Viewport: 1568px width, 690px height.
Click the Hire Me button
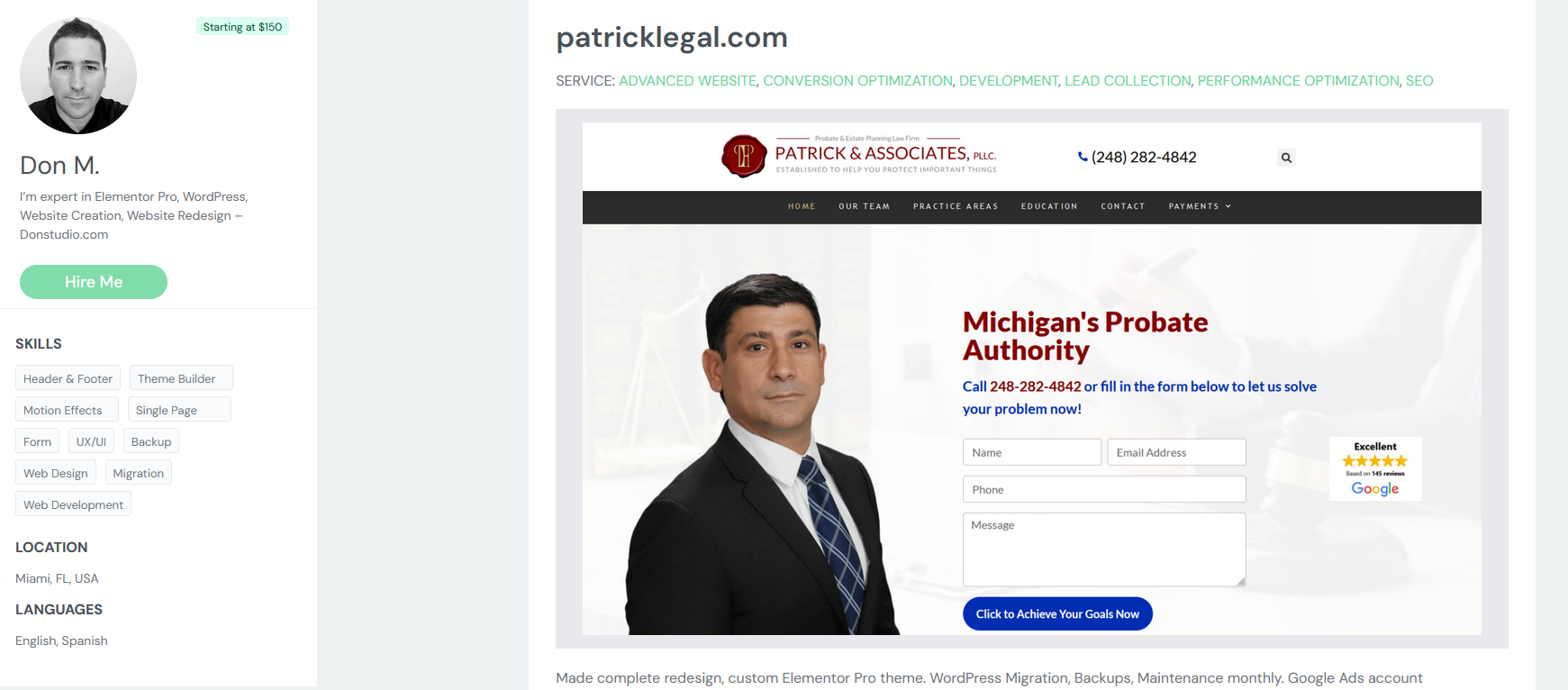coord(94,282)
